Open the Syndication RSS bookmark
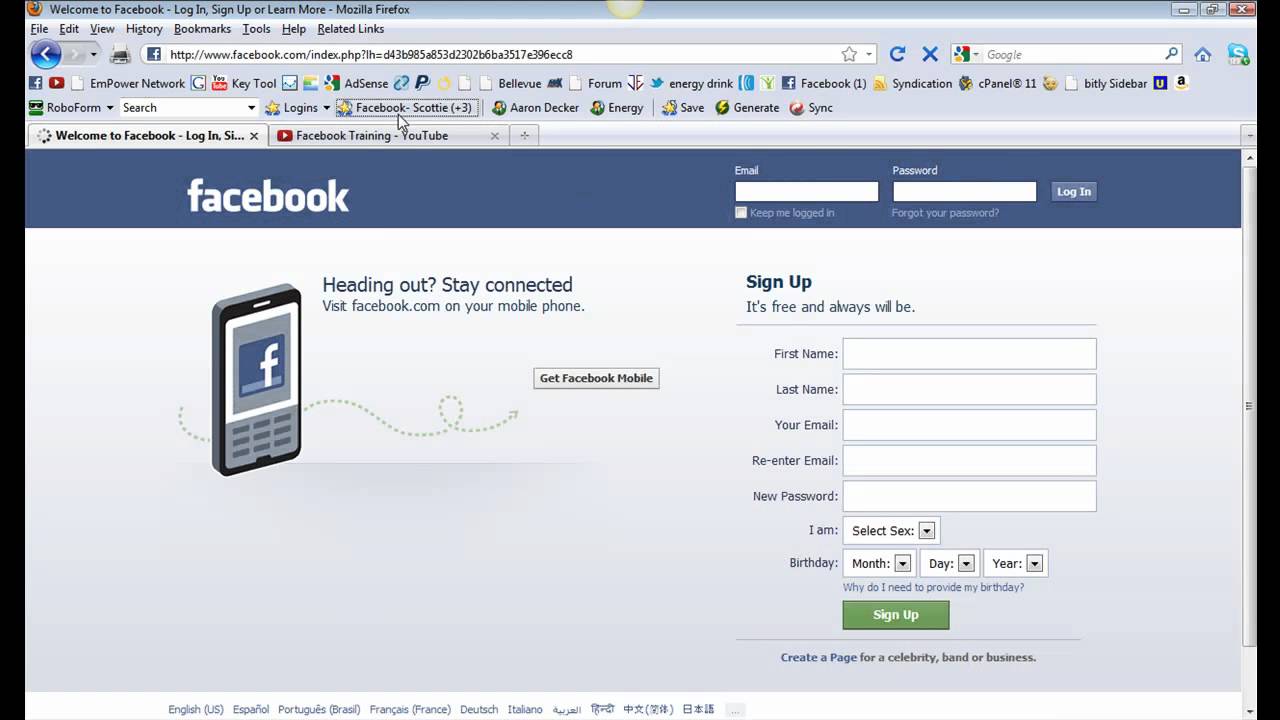This screenshot has width=1280, height=720. point(912,83)
